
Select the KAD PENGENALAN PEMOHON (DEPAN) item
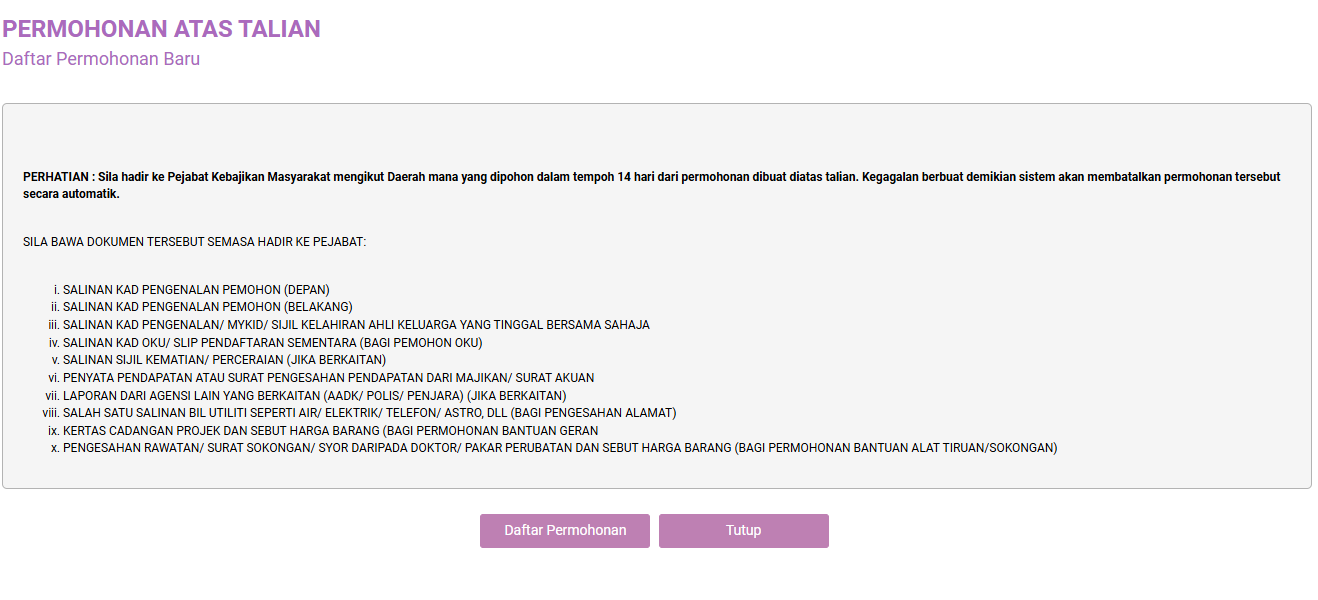(196, 290)
